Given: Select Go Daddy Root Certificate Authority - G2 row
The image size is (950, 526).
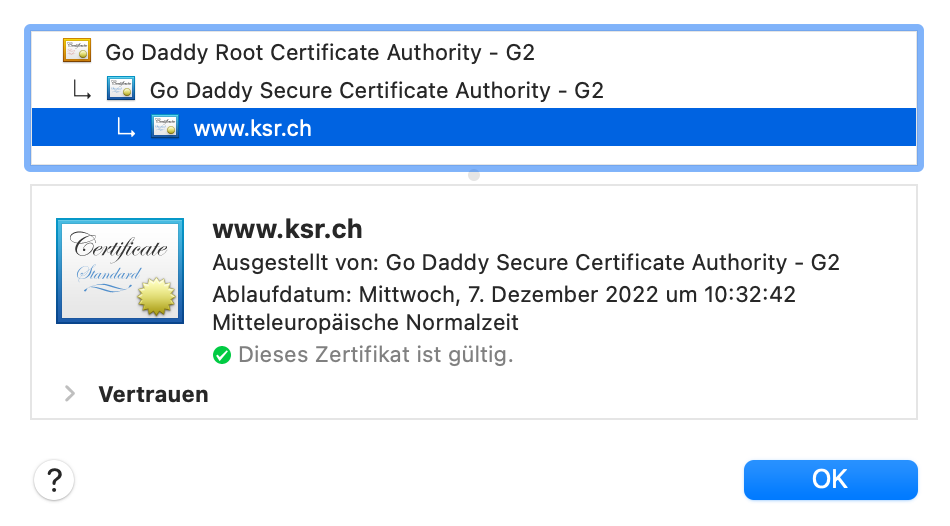Looking at the screenshot, I should click(326, 52).
